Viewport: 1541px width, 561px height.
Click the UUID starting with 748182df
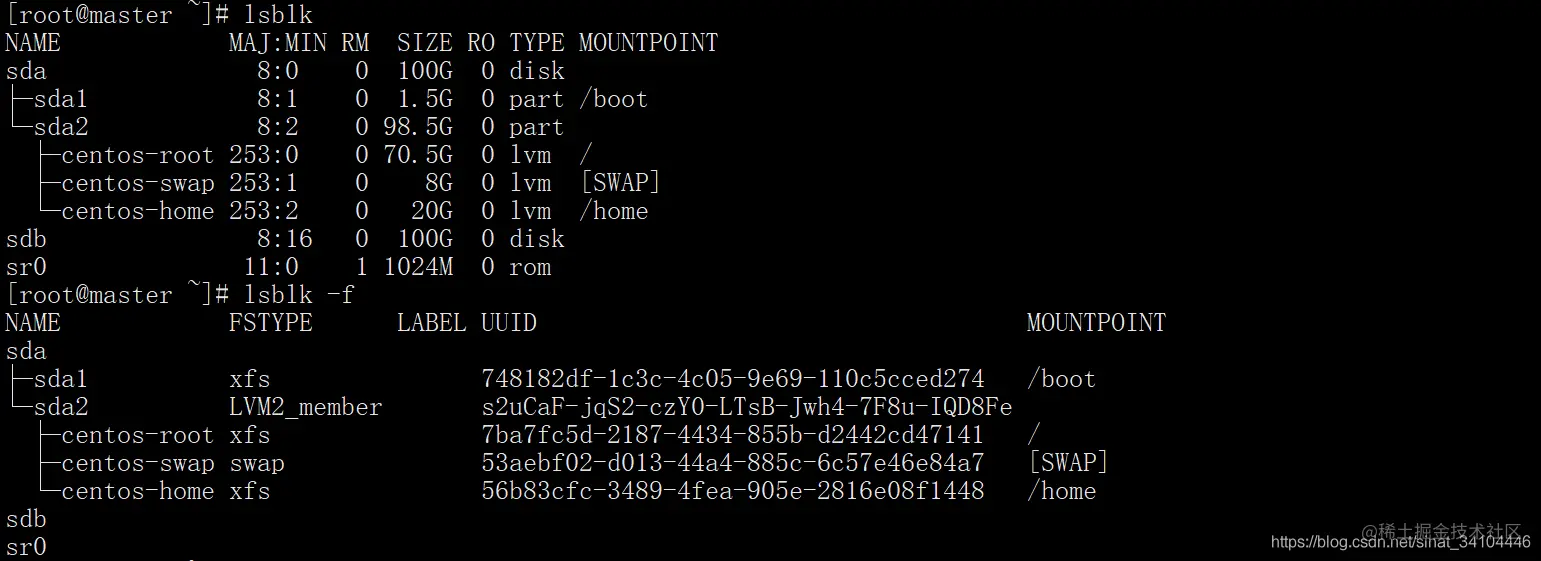click(x=732, y=379)
